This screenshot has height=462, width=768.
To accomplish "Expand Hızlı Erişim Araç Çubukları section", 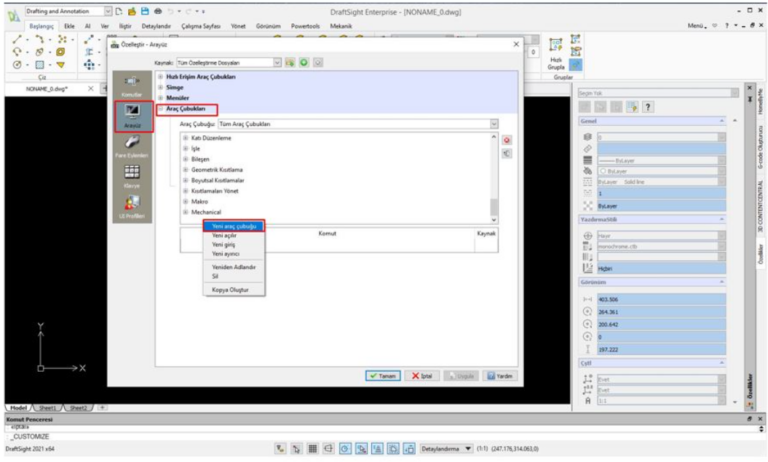I will 160,76.
